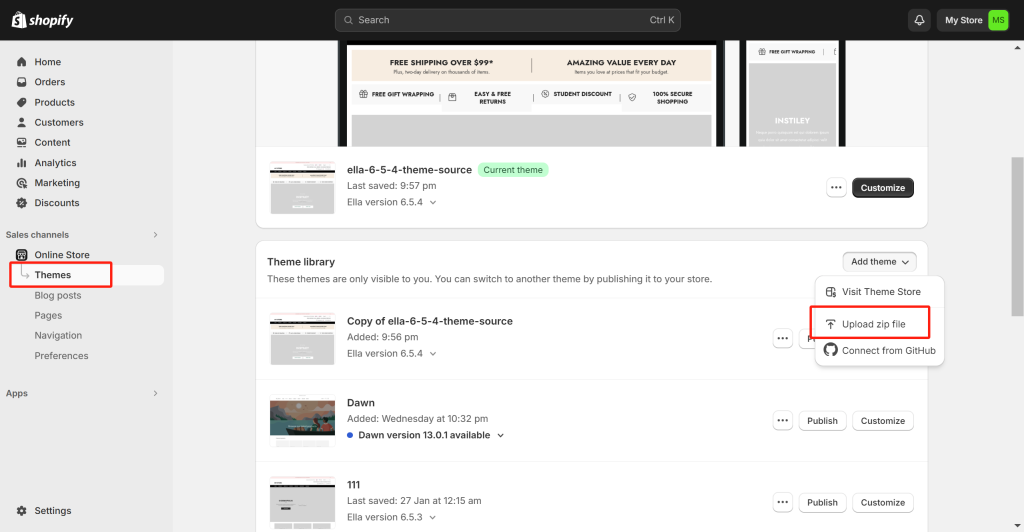This screenshot has height=532, width=1024.
Task: Publish the Dawn theme
Action: point(822,421)
